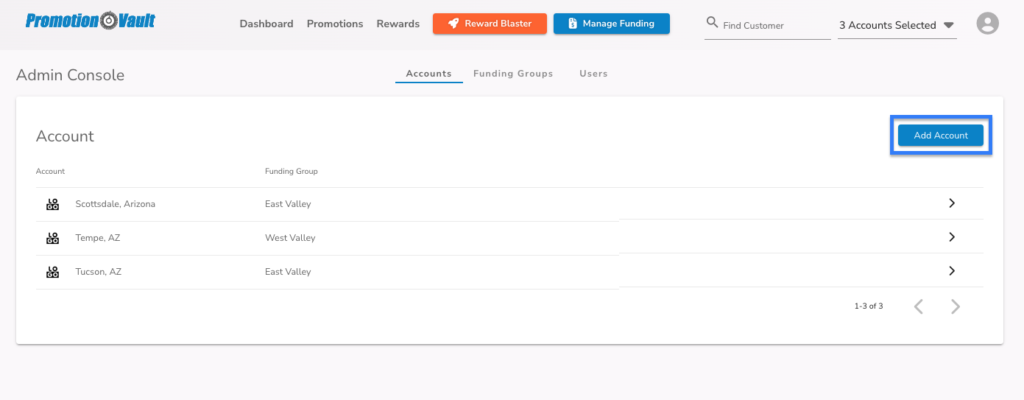The image size is (1024, 400).
Task: Expand the Scottsdale, Arizona row chevron
Action: coord(952,203)
